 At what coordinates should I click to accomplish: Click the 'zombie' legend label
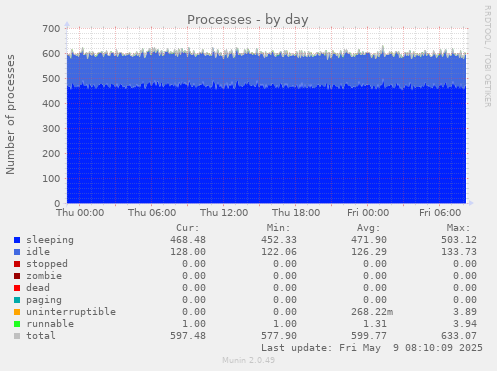point(44,276)
